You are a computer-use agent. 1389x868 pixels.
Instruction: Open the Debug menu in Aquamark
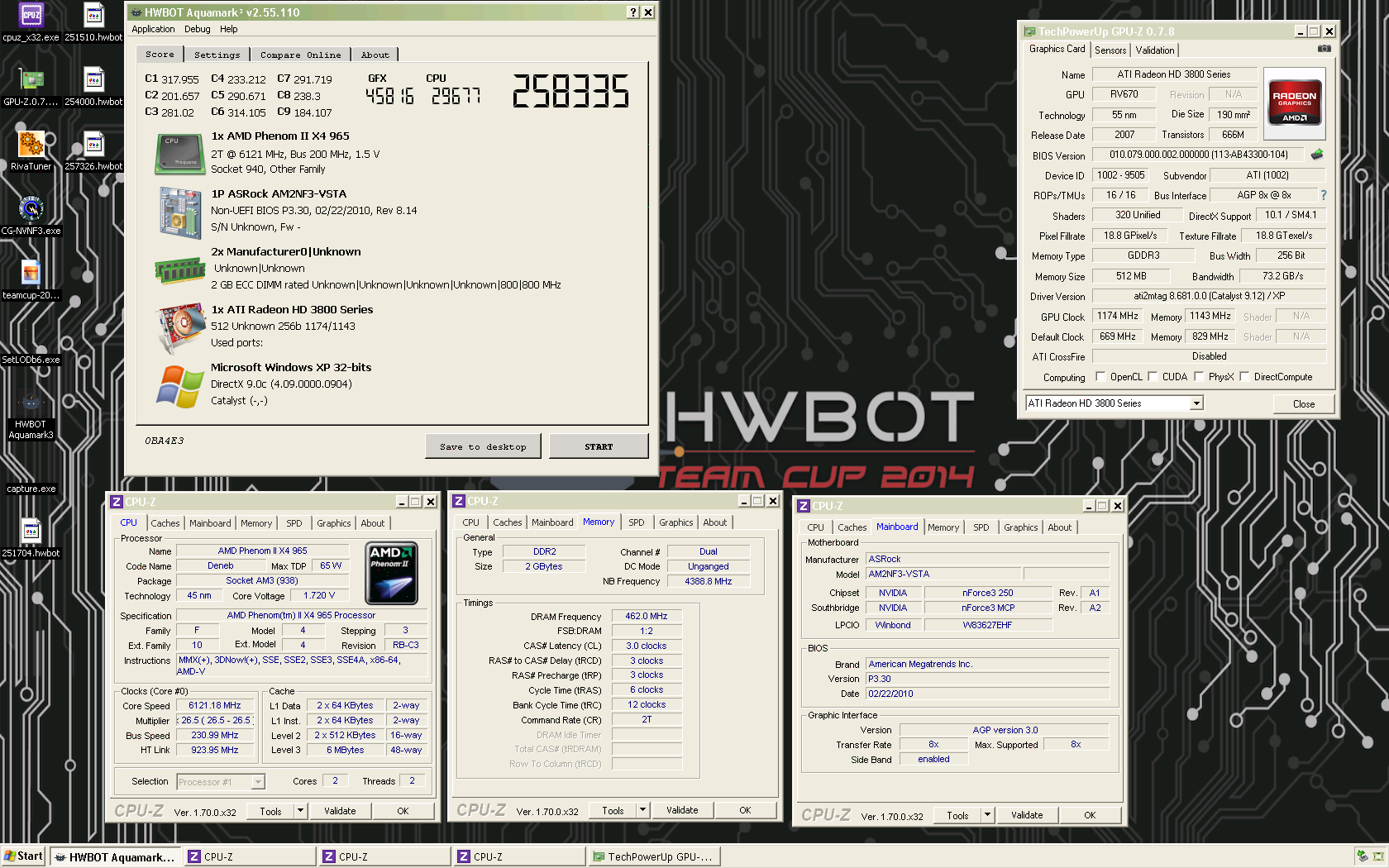[x=197, y=29]
